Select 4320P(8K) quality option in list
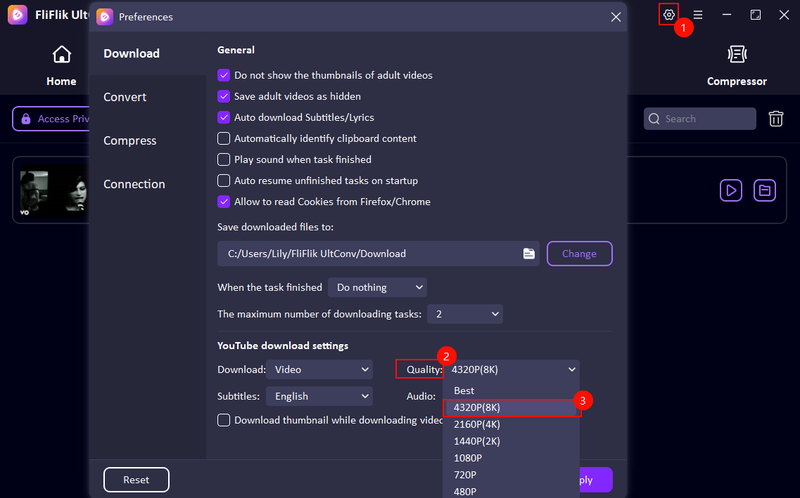The image size is (800, 498). (512, 408)
